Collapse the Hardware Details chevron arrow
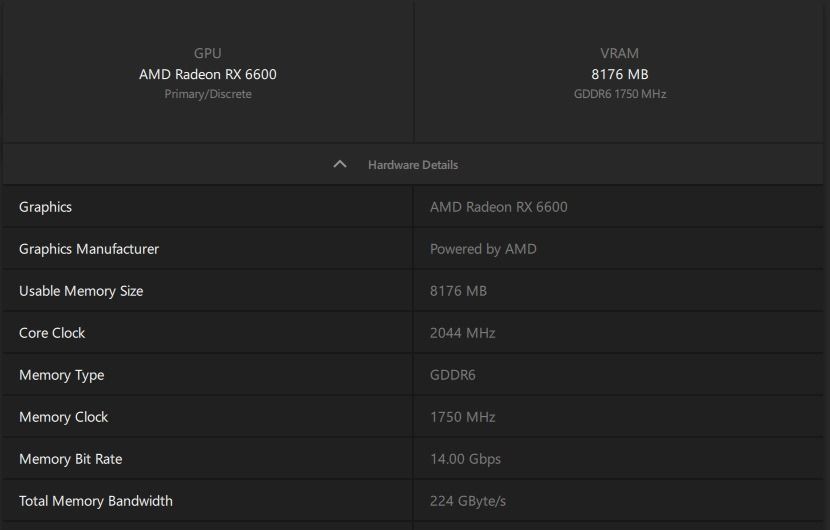This screenshot has width=830, height=530. tap(340, 164)
